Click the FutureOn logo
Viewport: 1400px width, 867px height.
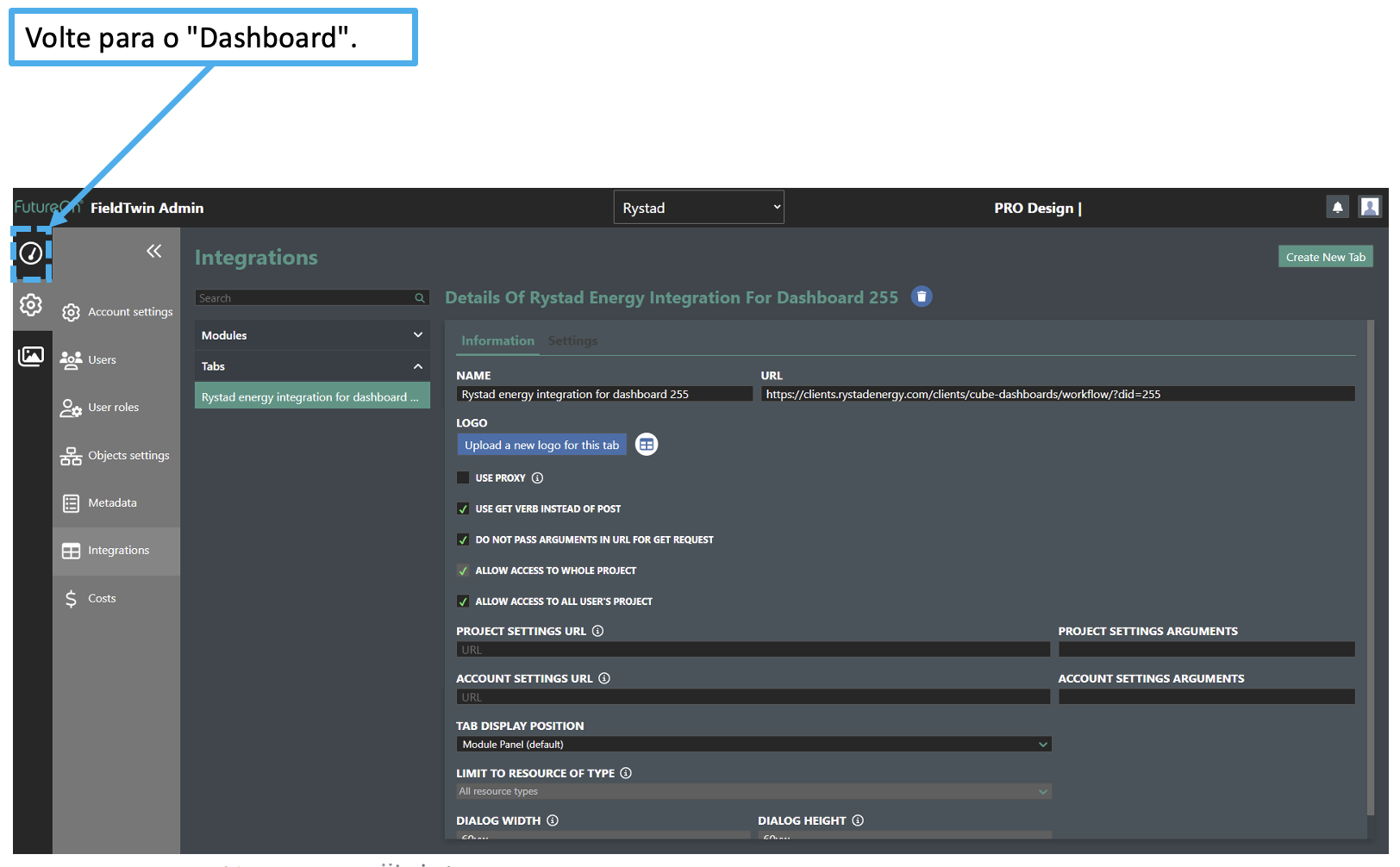point(47,208)
